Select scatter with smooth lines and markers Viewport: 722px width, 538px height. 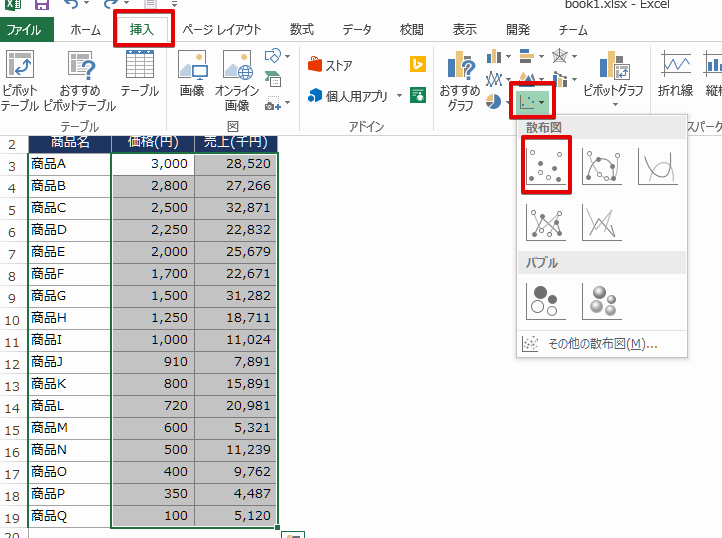[602, 167]
